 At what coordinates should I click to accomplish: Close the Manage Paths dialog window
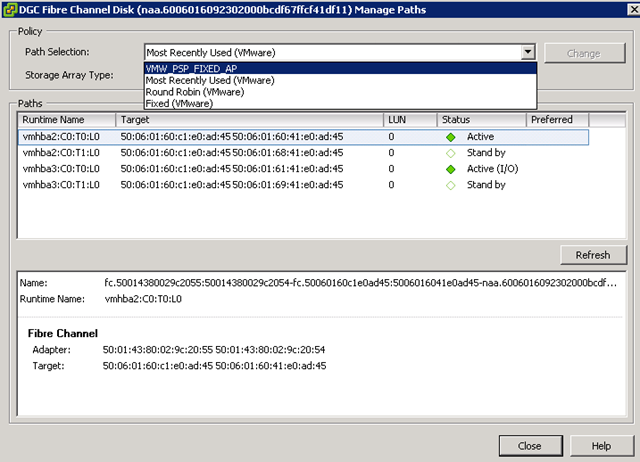(x=634, y=9)
